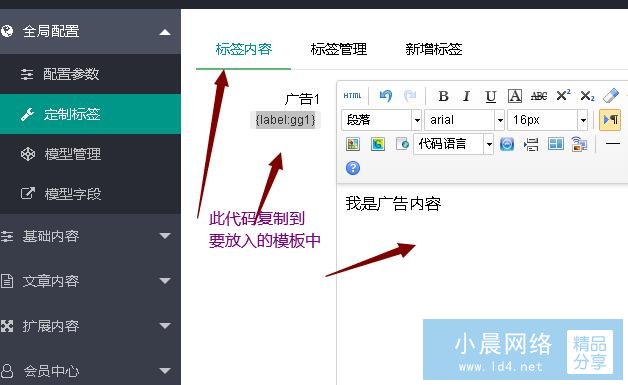Click the 广告1 label text

coord(302,99)
